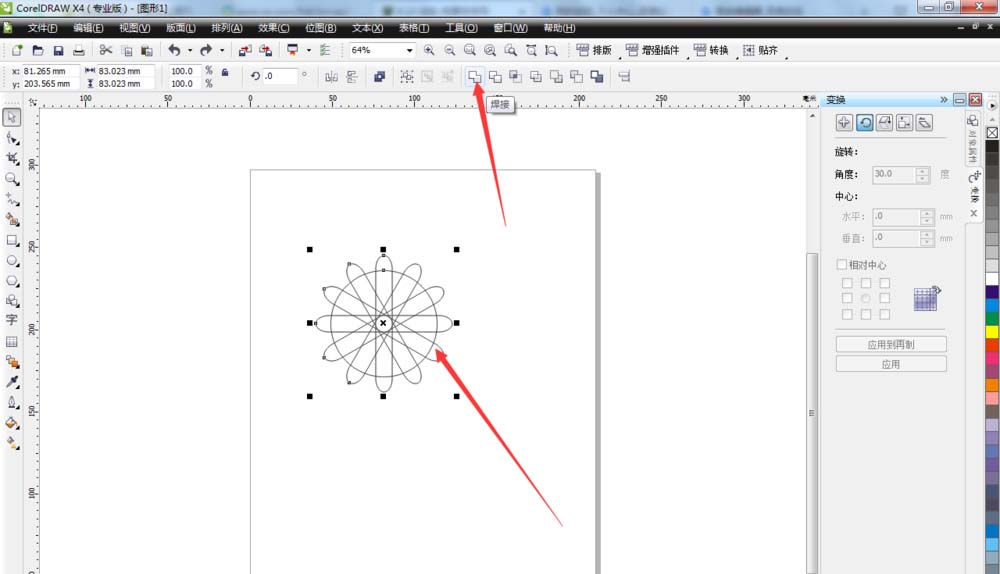1000x574 pixels.
Task: Check the top-right anchor point box
Action: tap(885, 283)
